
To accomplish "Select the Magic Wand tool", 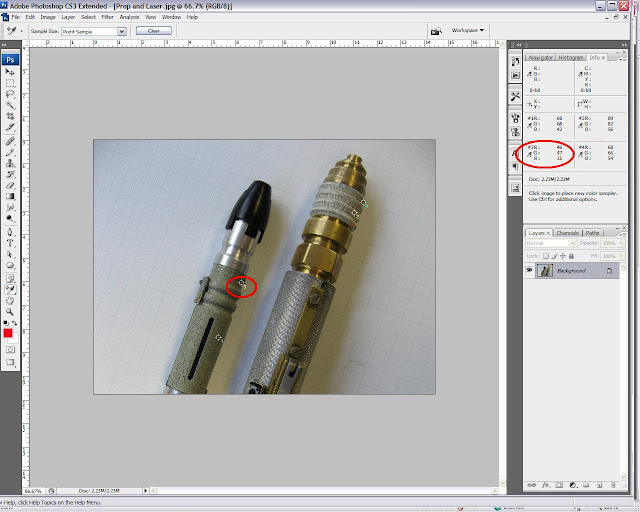I will coord(10,105).
